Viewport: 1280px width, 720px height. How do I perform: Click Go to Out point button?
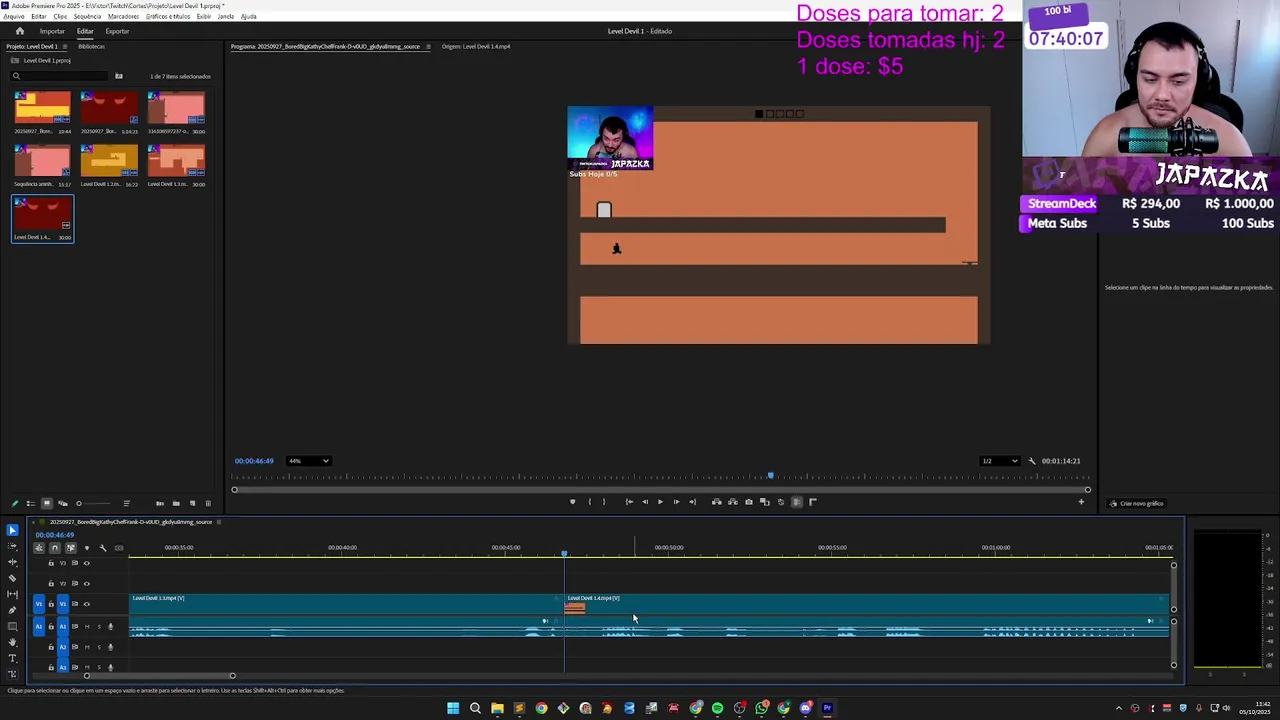(x=692, y=502)
